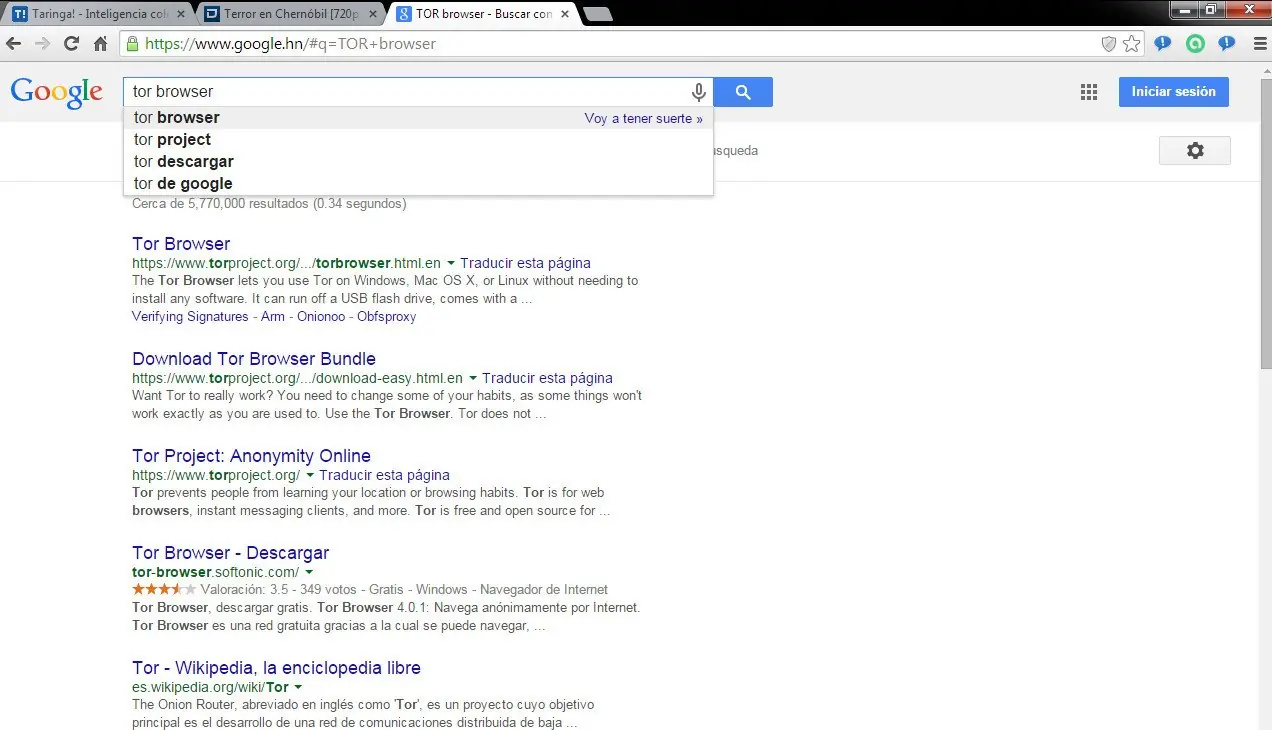Open the Onionoo sitelink

[x=321, y=317]
